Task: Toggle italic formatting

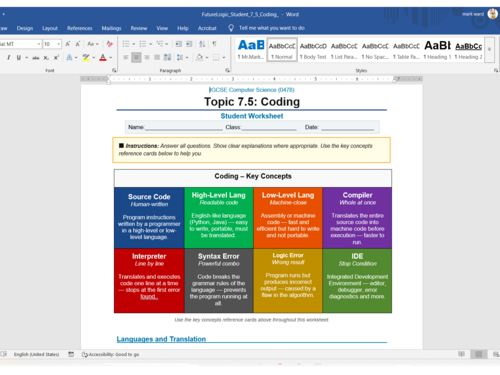Action: [9, 58]
